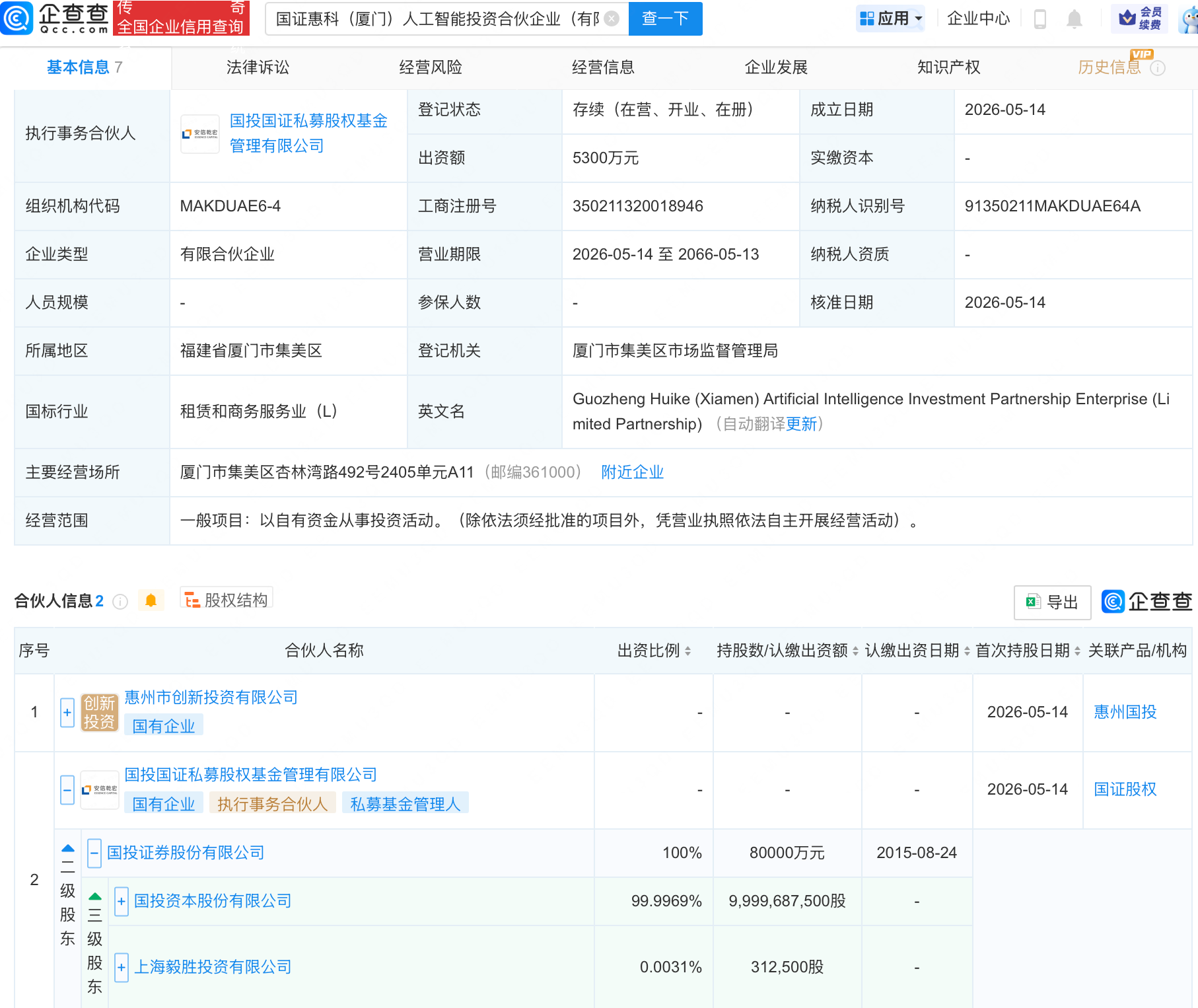Image resolution: width=1198 pixels, height=1008 pixels.
Task: Open 国投证券股份有限公司 shareholder link
Action: [186, 853]
